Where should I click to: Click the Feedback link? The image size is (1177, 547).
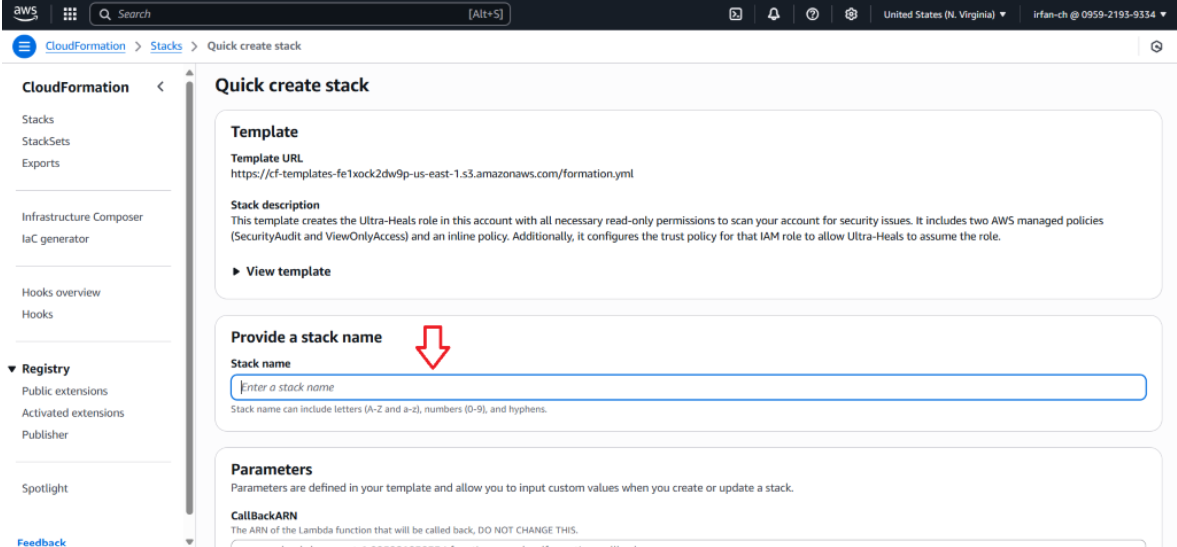41,542
